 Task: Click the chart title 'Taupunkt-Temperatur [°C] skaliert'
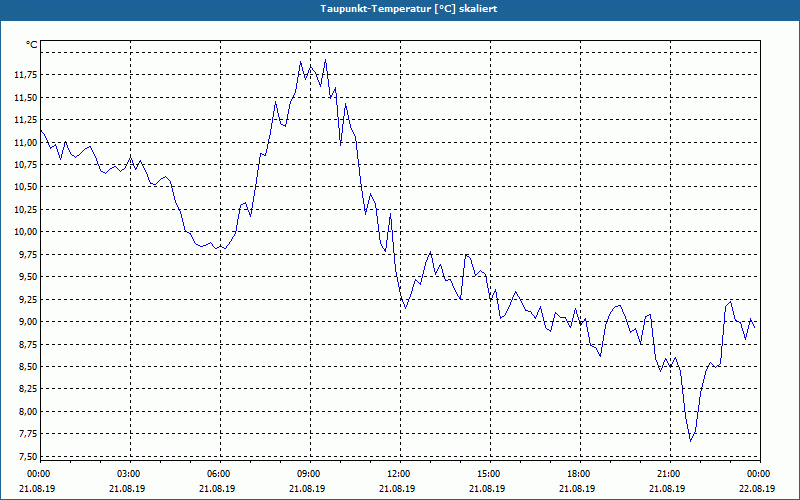pos(409,9)
